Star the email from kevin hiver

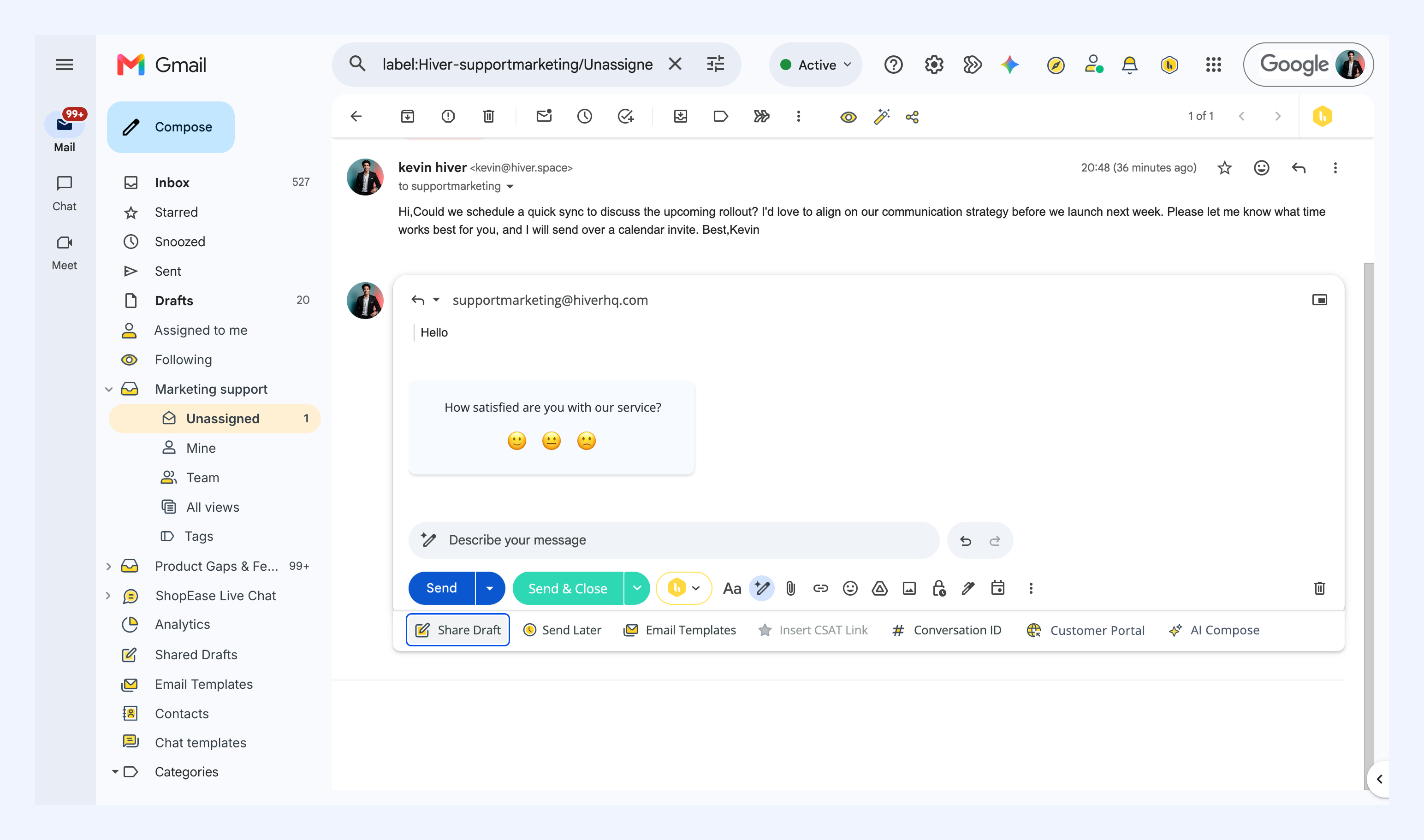[1225, 167]
